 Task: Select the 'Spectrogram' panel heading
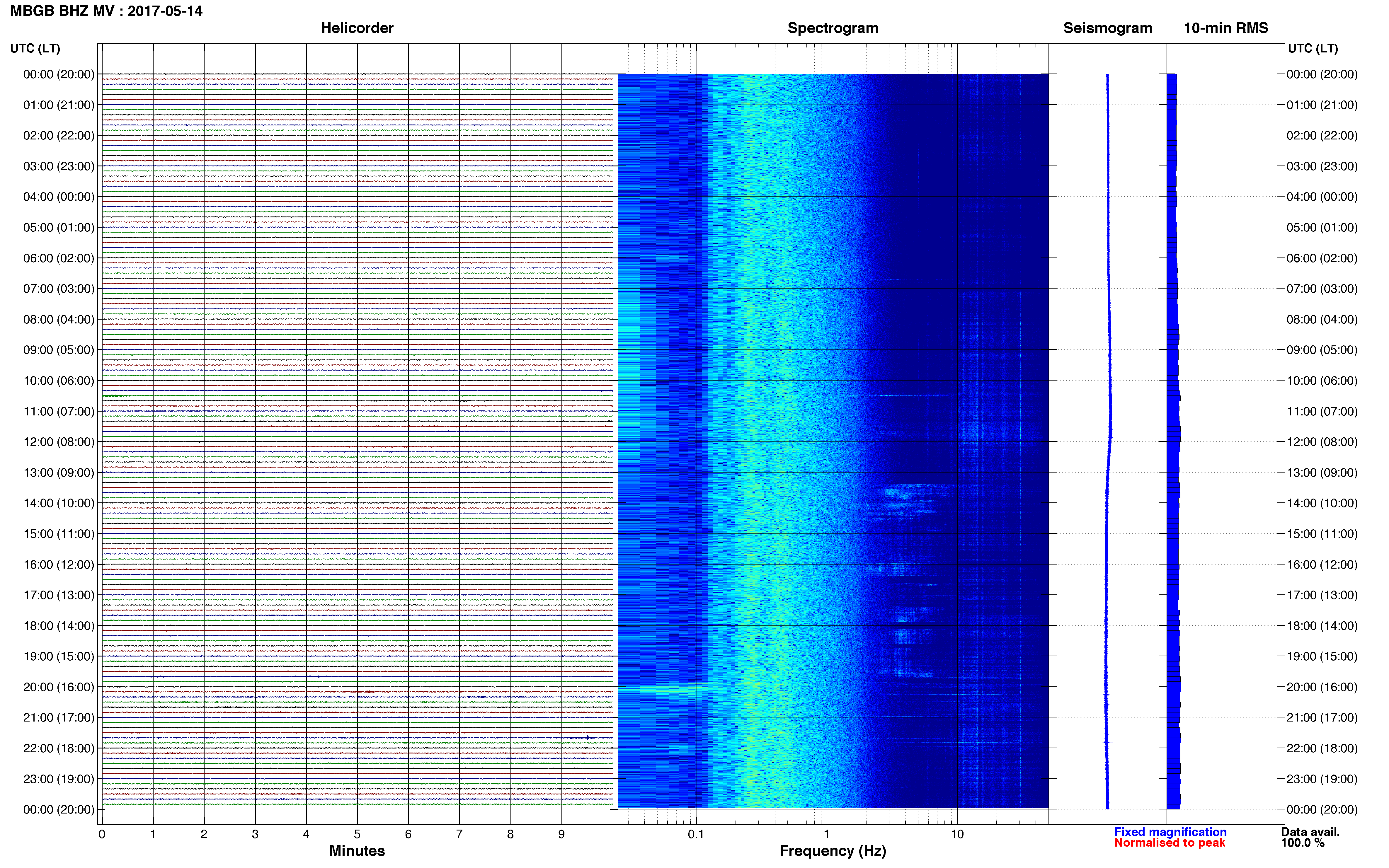tap(833, 28)
